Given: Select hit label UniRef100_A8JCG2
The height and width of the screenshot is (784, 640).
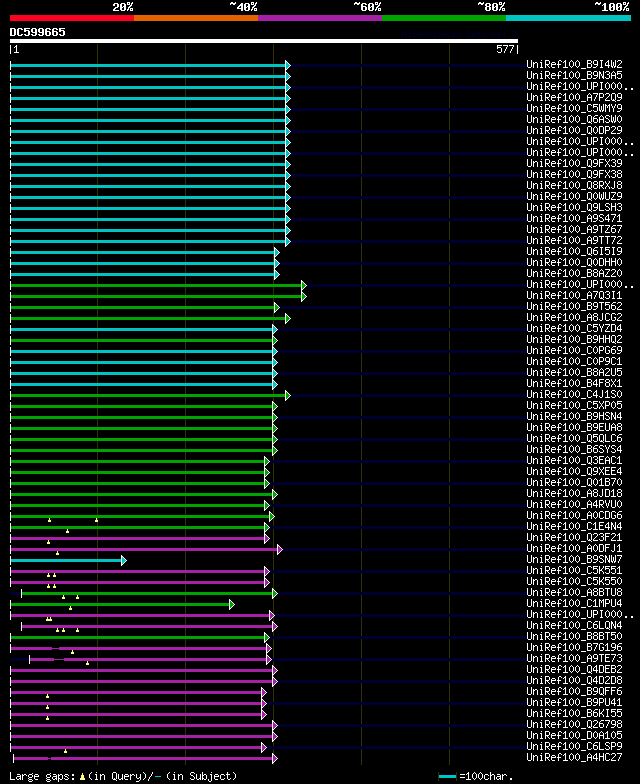Looking at the screenshot, I should coord(574,318).
